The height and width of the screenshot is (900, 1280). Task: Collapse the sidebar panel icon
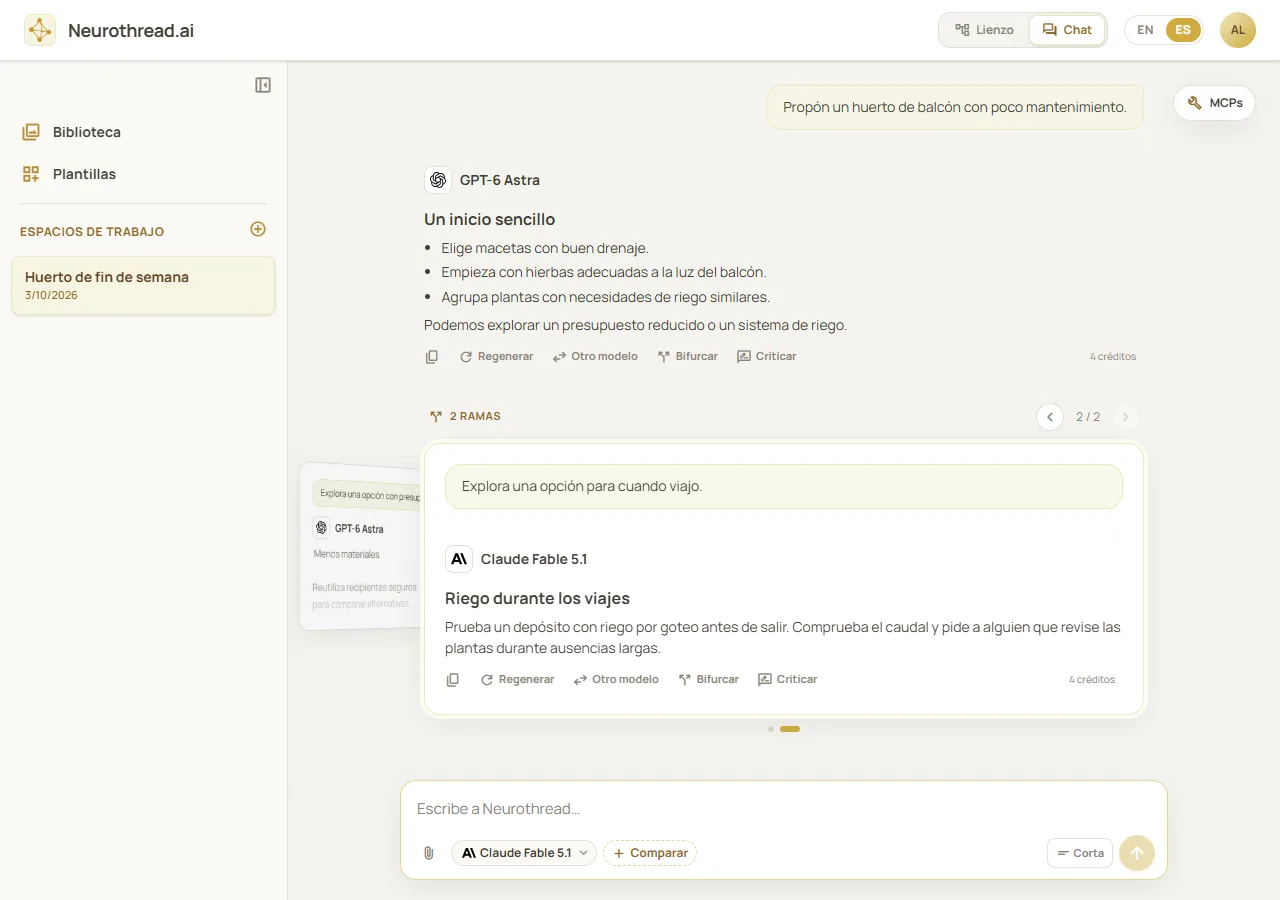(263, 85)
